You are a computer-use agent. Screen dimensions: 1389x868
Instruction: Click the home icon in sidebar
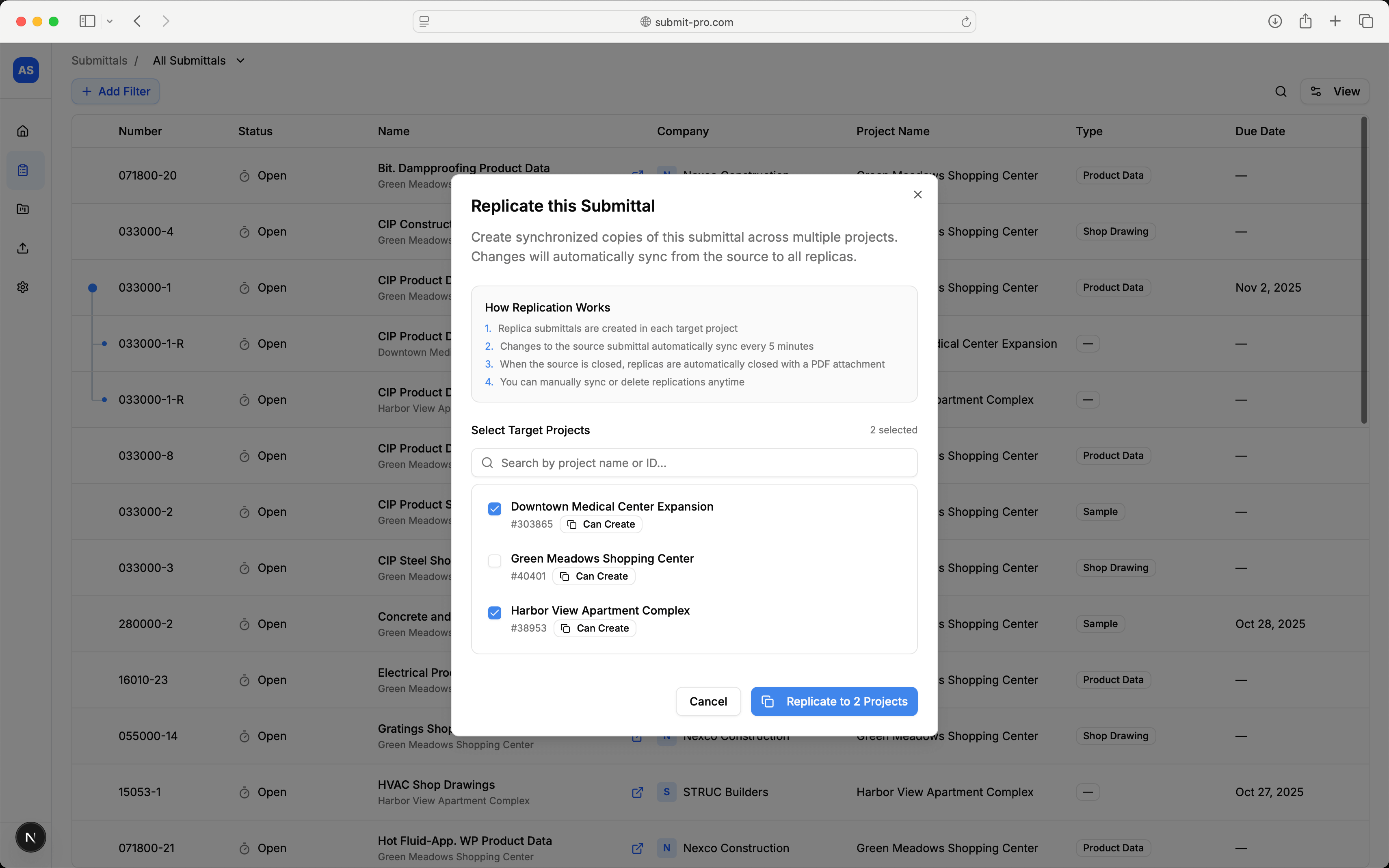[23, 131]
